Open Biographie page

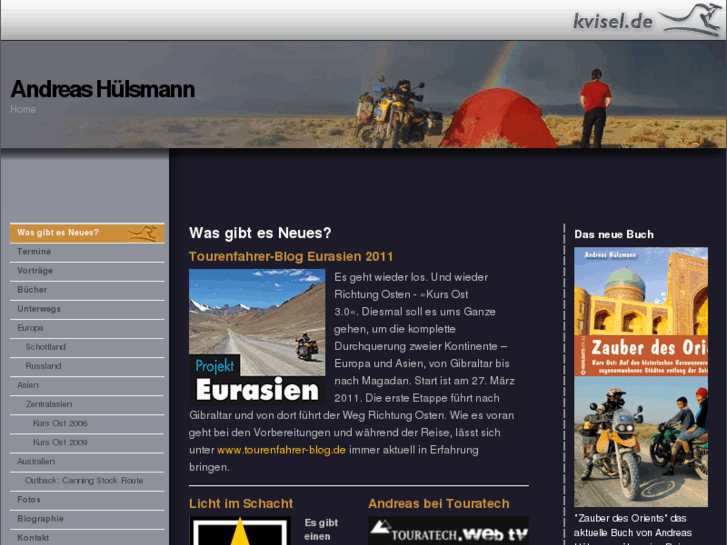tap(87, 519)
